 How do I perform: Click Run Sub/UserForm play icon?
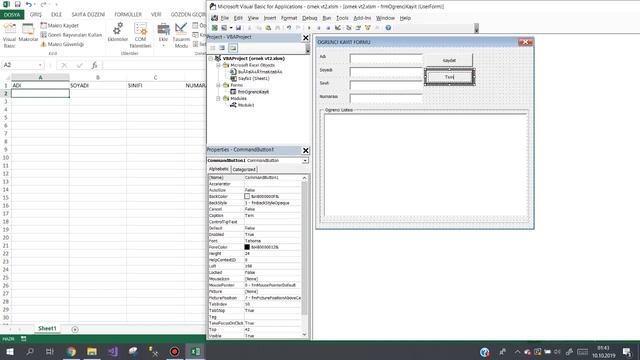coord(309,28)
